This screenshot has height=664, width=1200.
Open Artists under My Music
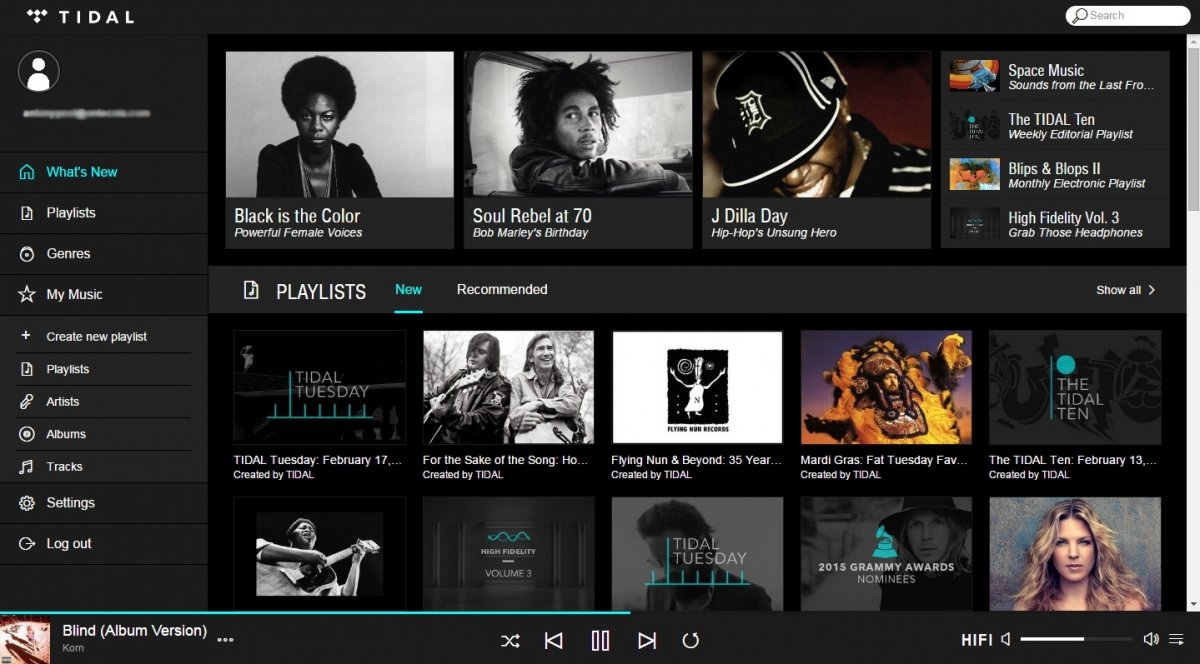pyautogui.click(x=104, y=401)
